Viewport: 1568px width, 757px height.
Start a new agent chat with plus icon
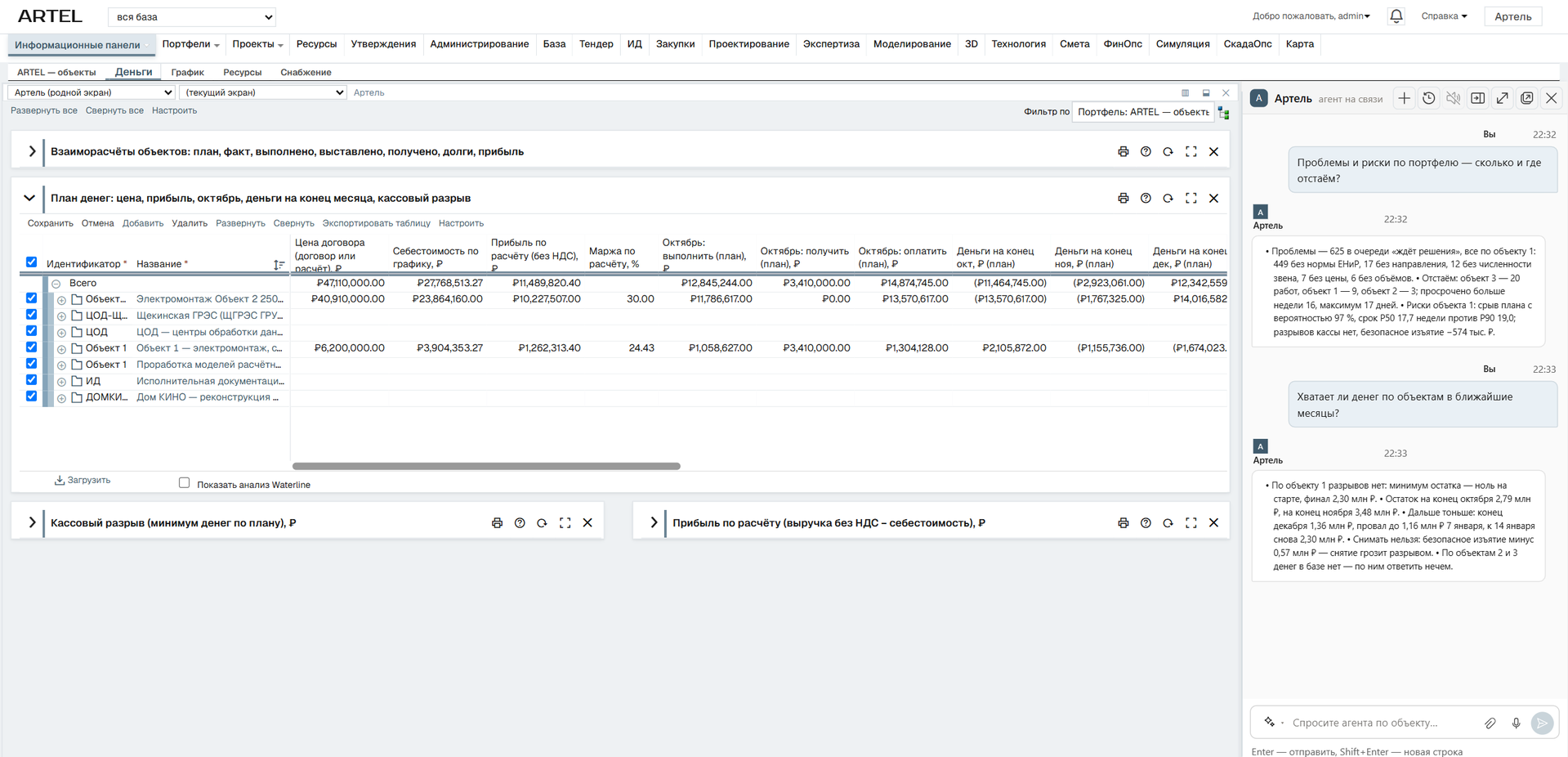(x=1404, y=99)
